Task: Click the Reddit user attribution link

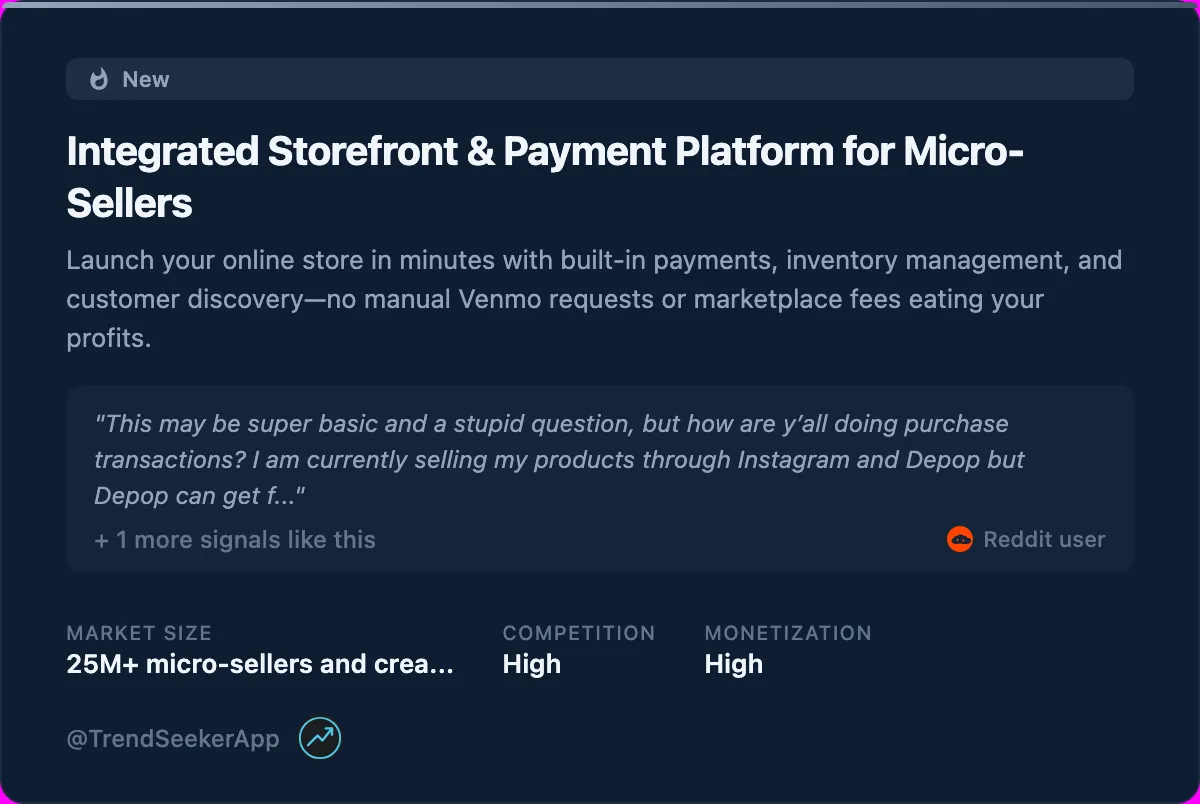Action: coord(1044,539)
